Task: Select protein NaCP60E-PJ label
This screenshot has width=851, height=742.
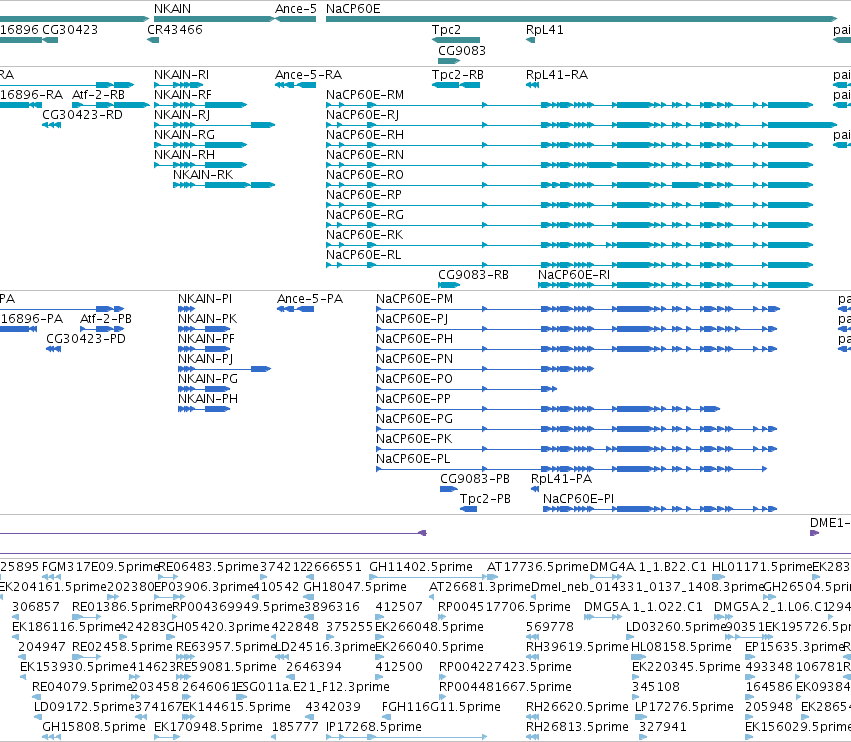Action: click(x=412, y=319)
